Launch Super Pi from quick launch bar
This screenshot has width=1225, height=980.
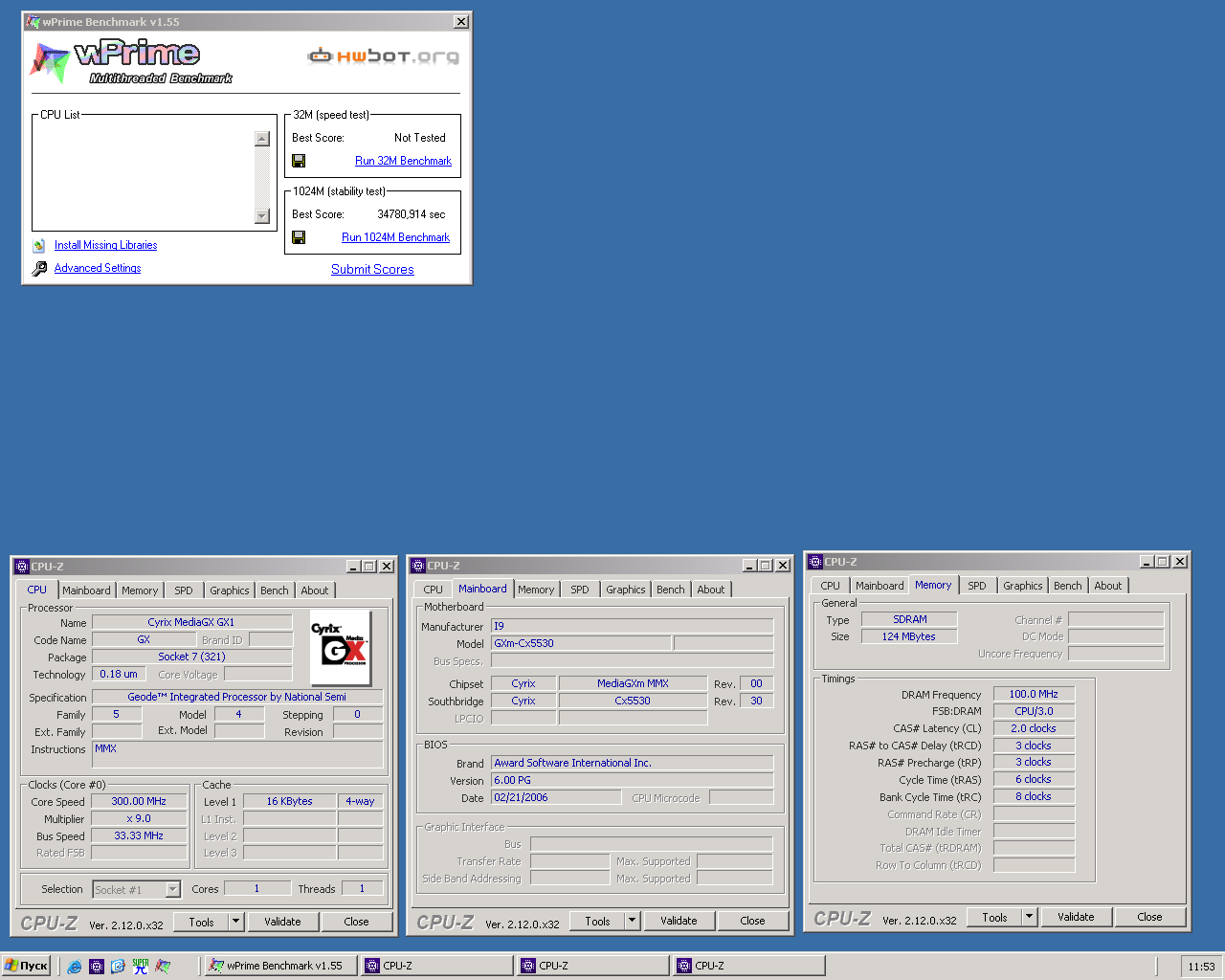click(141, 967)
